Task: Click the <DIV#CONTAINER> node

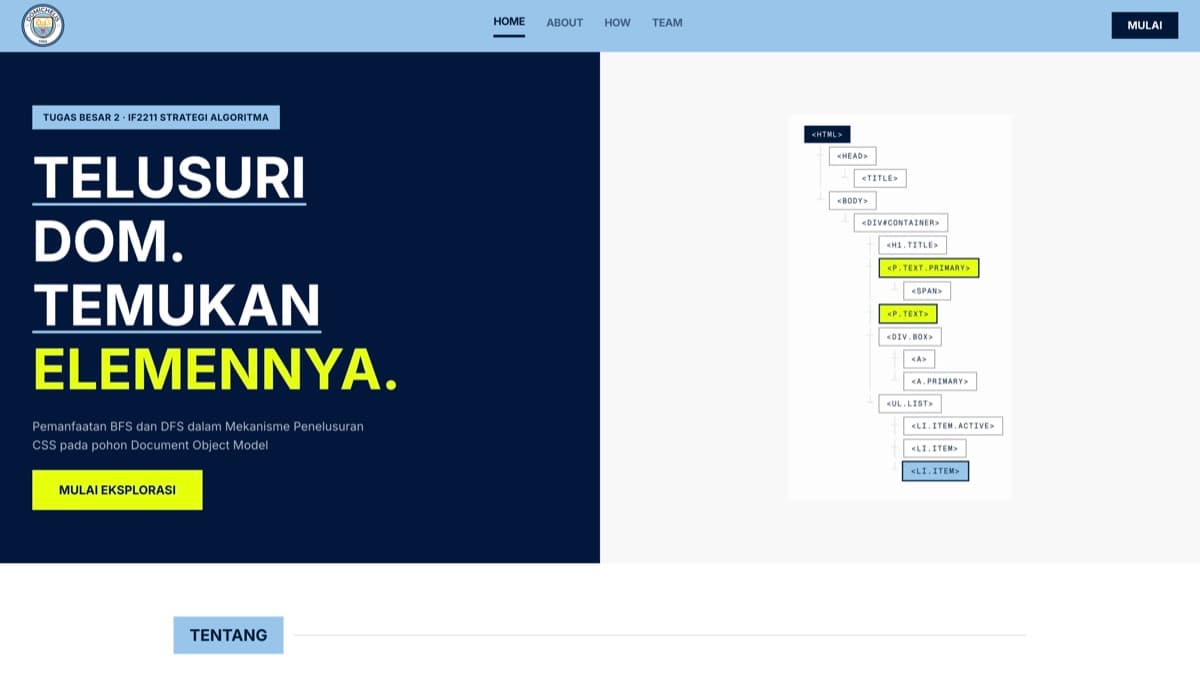Action: point(901,223)
